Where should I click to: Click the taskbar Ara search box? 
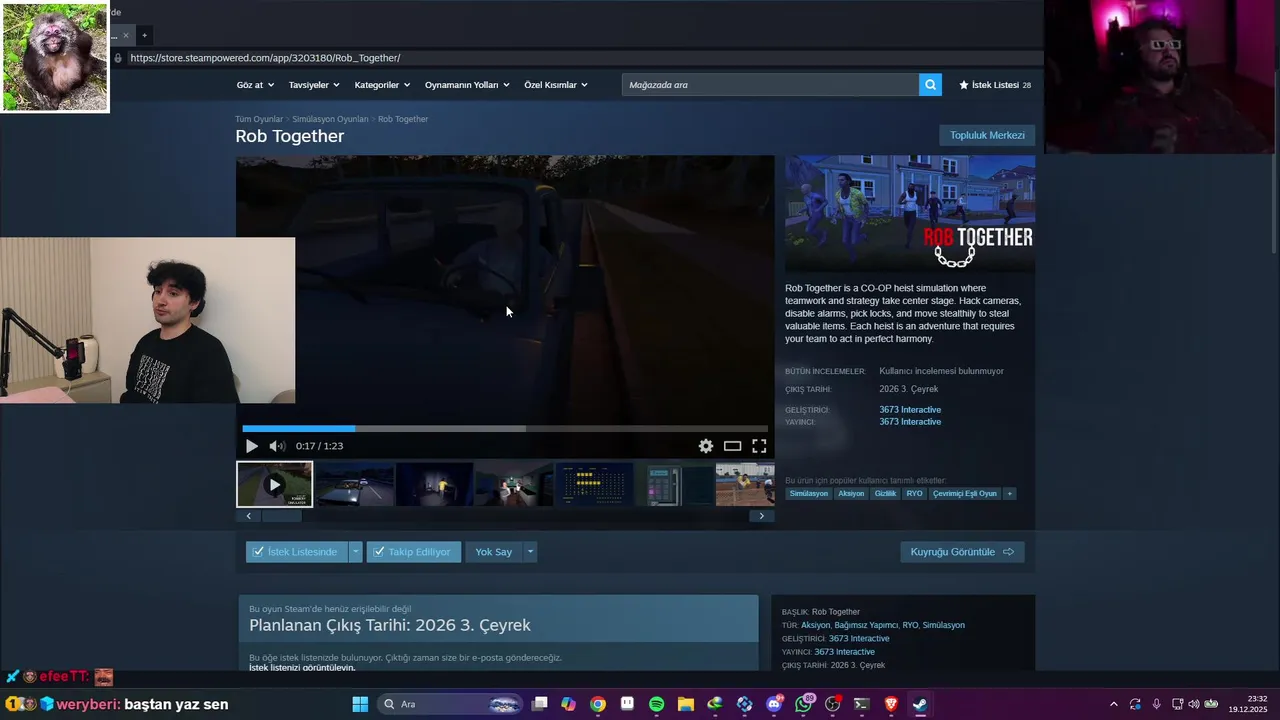click(x=450, y=704)
